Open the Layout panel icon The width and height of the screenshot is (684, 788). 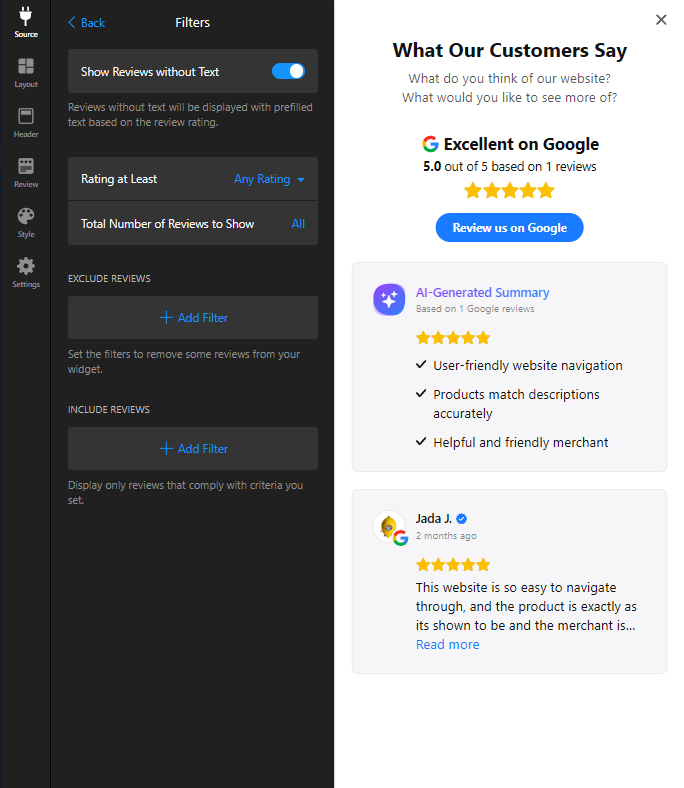click(x=26, y=66)
